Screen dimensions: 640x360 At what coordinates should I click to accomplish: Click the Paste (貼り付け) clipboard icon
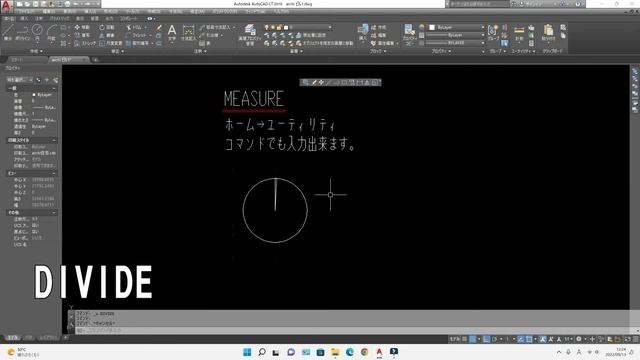[x=549, y=33]
